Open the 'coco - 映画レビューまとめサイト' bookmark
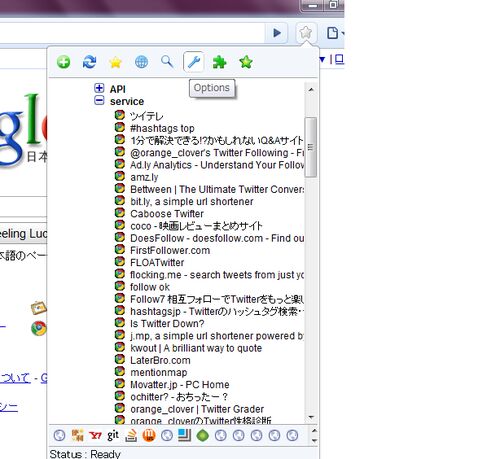Viewport: 500px width, 459px height. [x=196, y=226]
